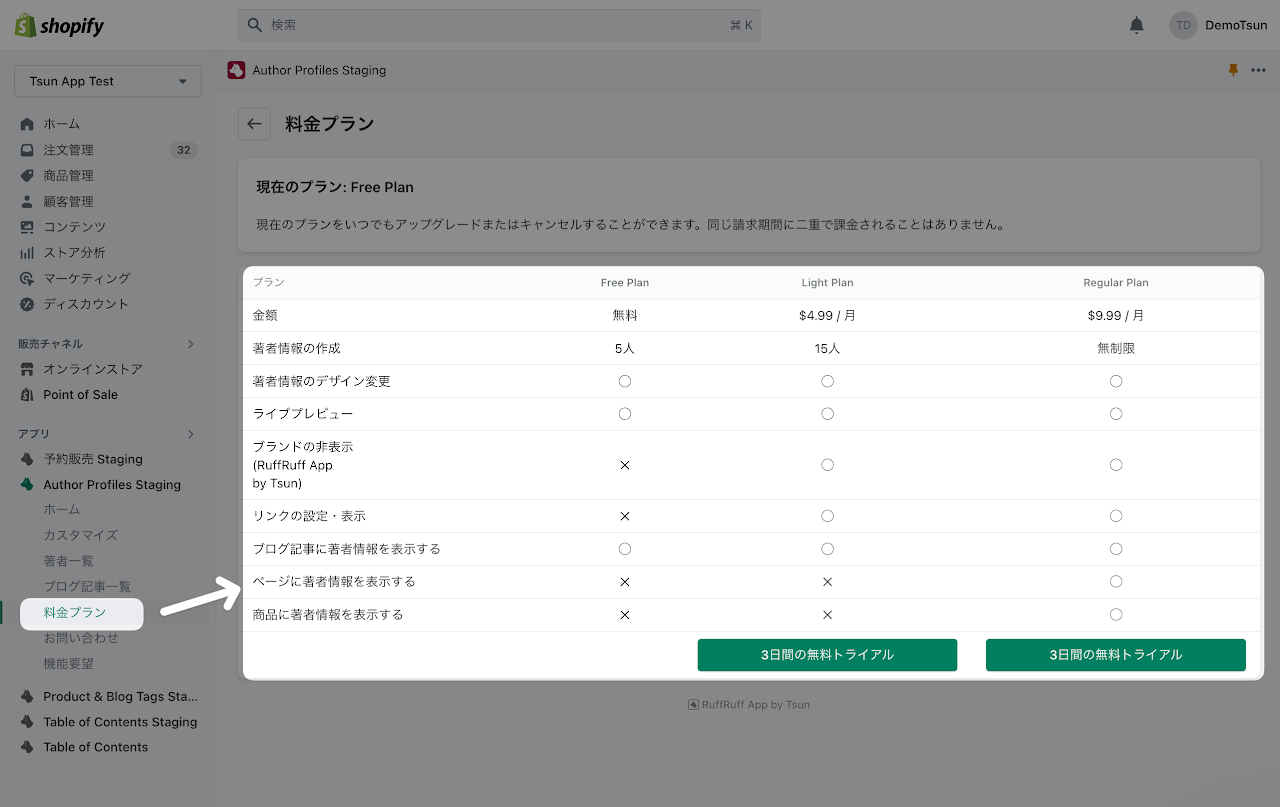The width and height of the screenshot is (1280, 807).
Task: Expand the アプリ section chevron
Action: click(x=191, y=434)
